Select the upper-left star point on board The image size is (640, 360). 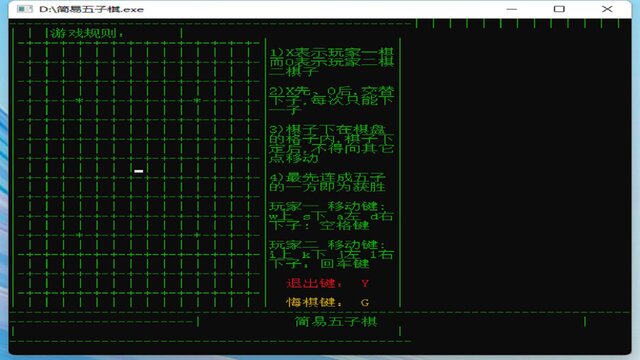pyautogui.click(x=80, y=100)
